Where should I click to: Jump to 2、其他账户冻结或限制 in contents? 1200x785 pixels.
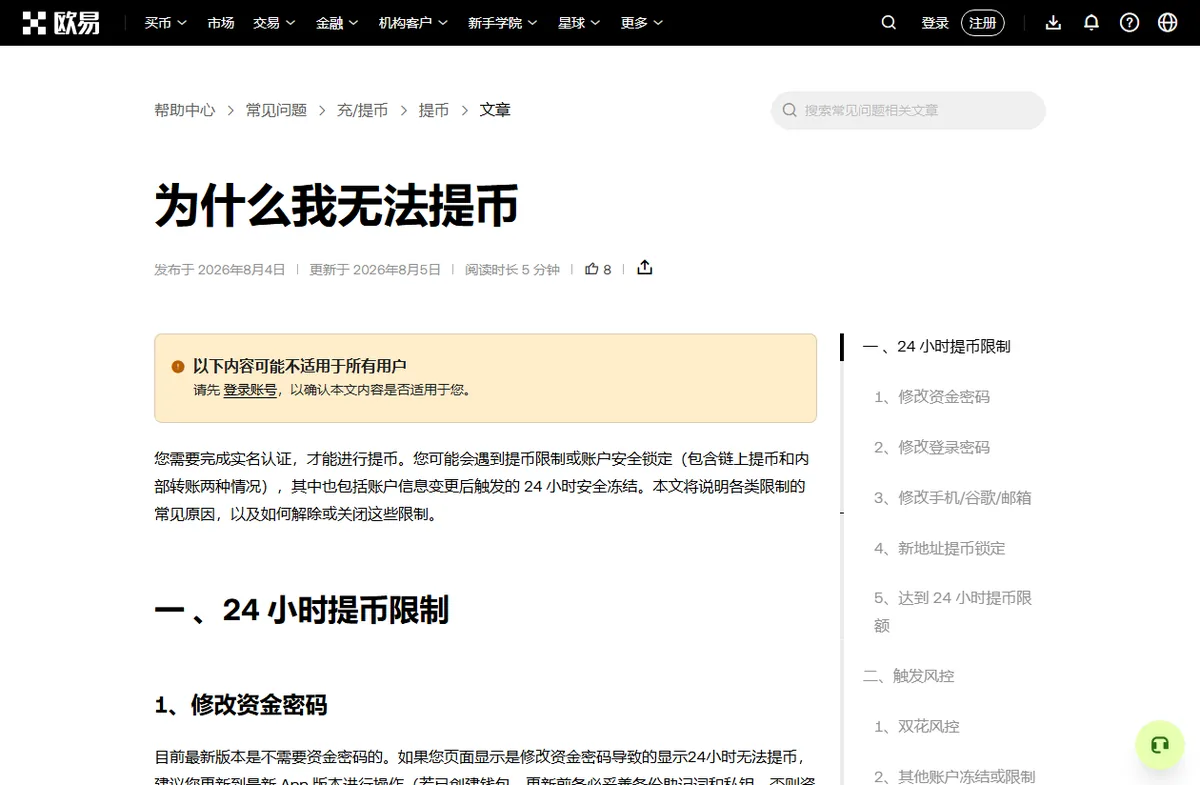(x=954, y=776)
